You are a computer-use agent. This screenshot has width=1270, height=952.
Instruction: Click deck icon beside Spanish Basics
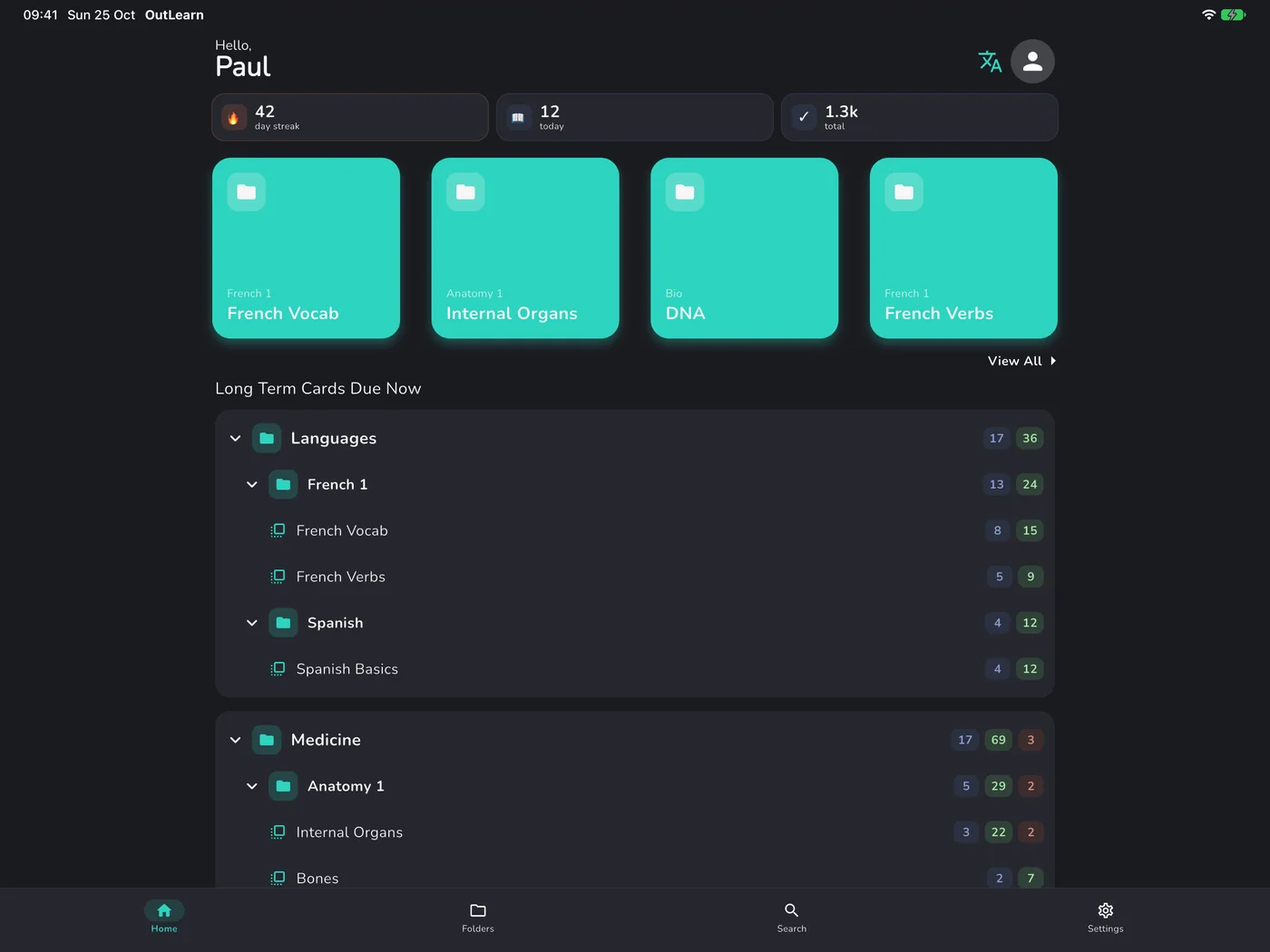click(278, 669)
